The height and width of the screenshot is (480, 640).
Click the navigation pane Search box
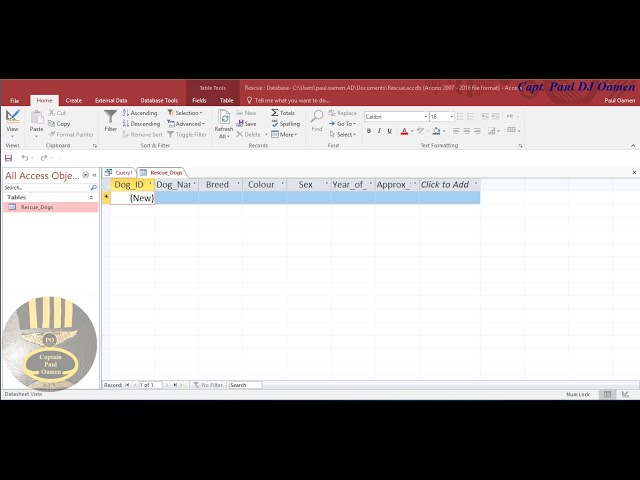coord(46,188)
